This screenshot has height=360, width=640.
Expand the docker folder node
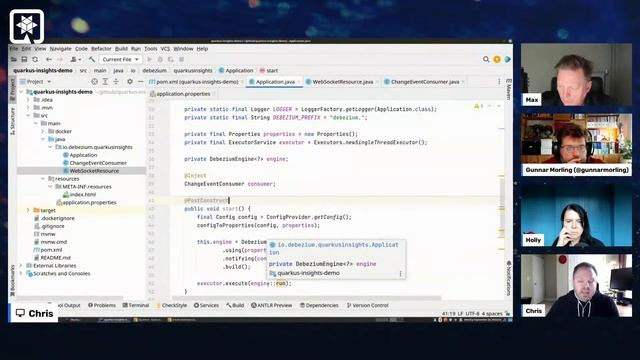click(x=42, y=131)
